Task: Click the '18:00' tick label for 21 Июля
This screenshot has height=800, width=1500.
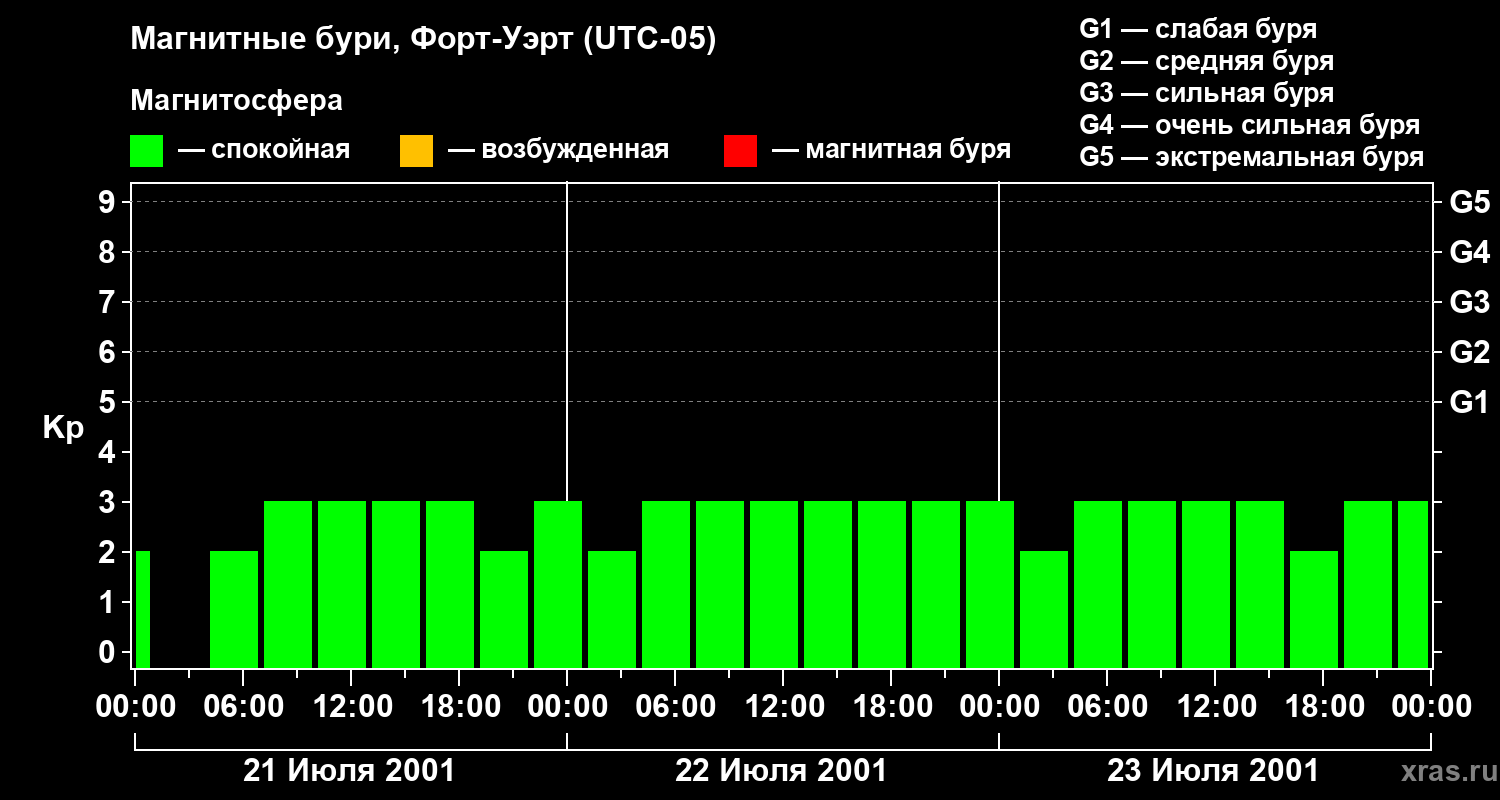Action: click(x=459, y=706)
